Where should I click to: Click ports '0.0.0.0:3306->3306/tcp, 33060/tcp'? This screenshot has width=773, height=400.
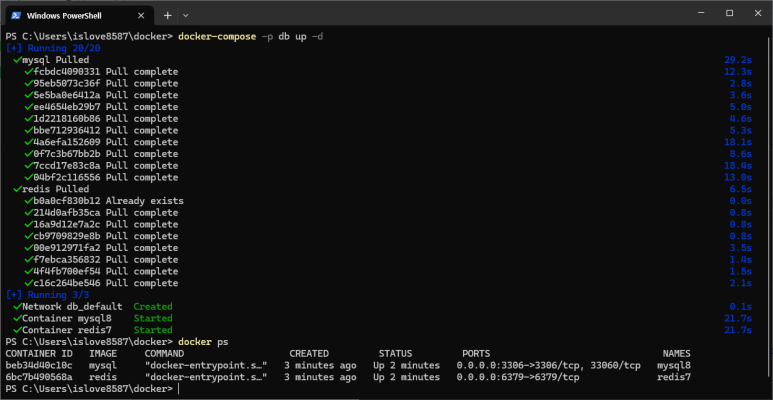(x=548, y=365)
